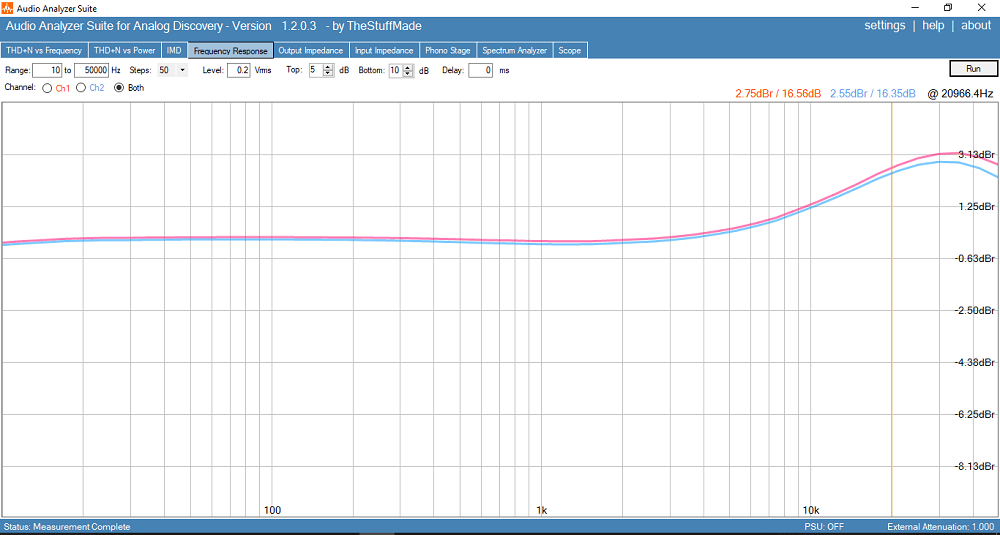Select the Frequency Response tab

[x=231, y=50]
